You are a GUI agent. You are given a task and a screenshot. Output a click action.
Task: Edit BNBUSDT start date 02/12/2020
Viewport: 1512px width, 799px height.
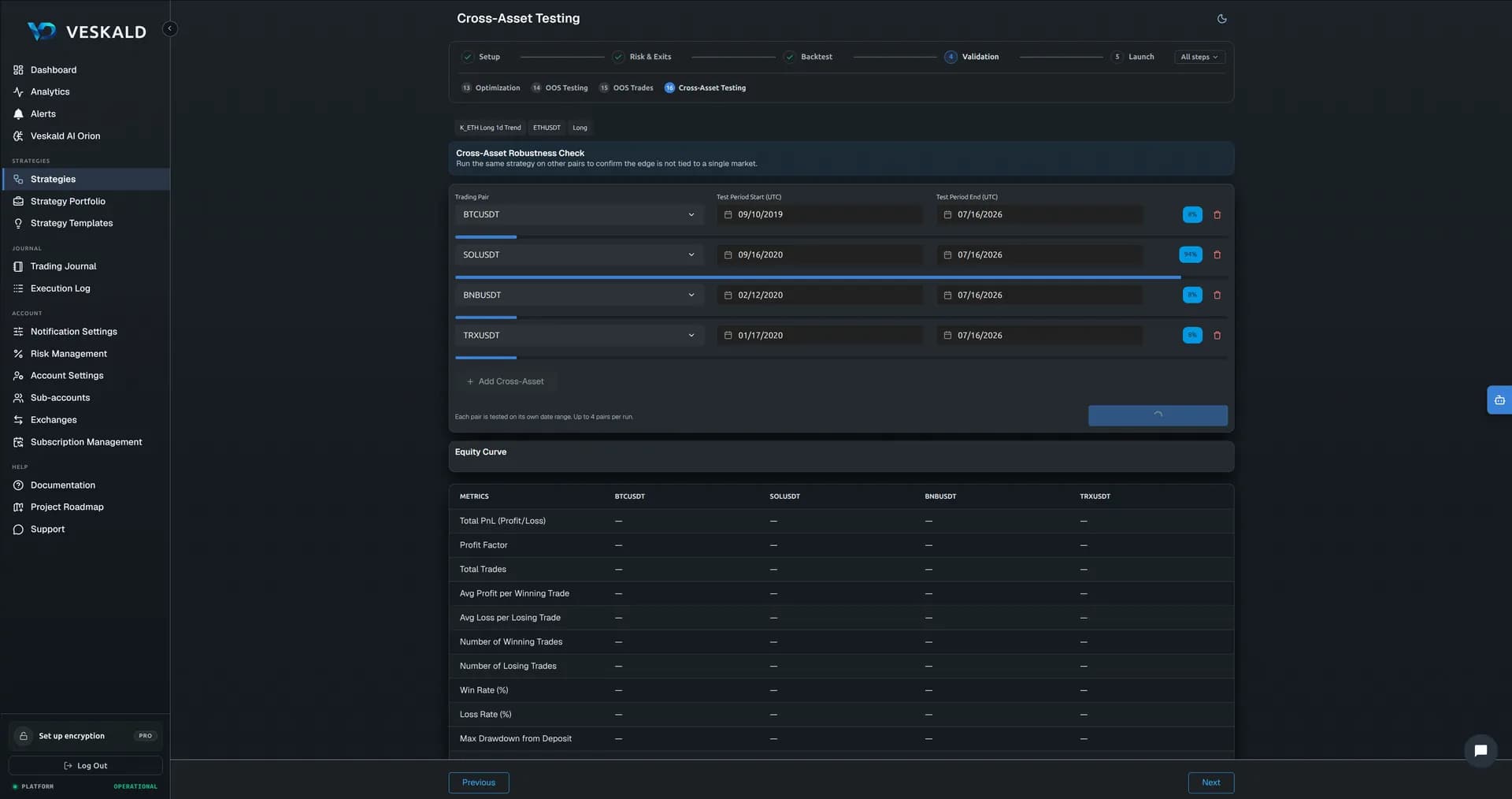(x=819, y=295)
